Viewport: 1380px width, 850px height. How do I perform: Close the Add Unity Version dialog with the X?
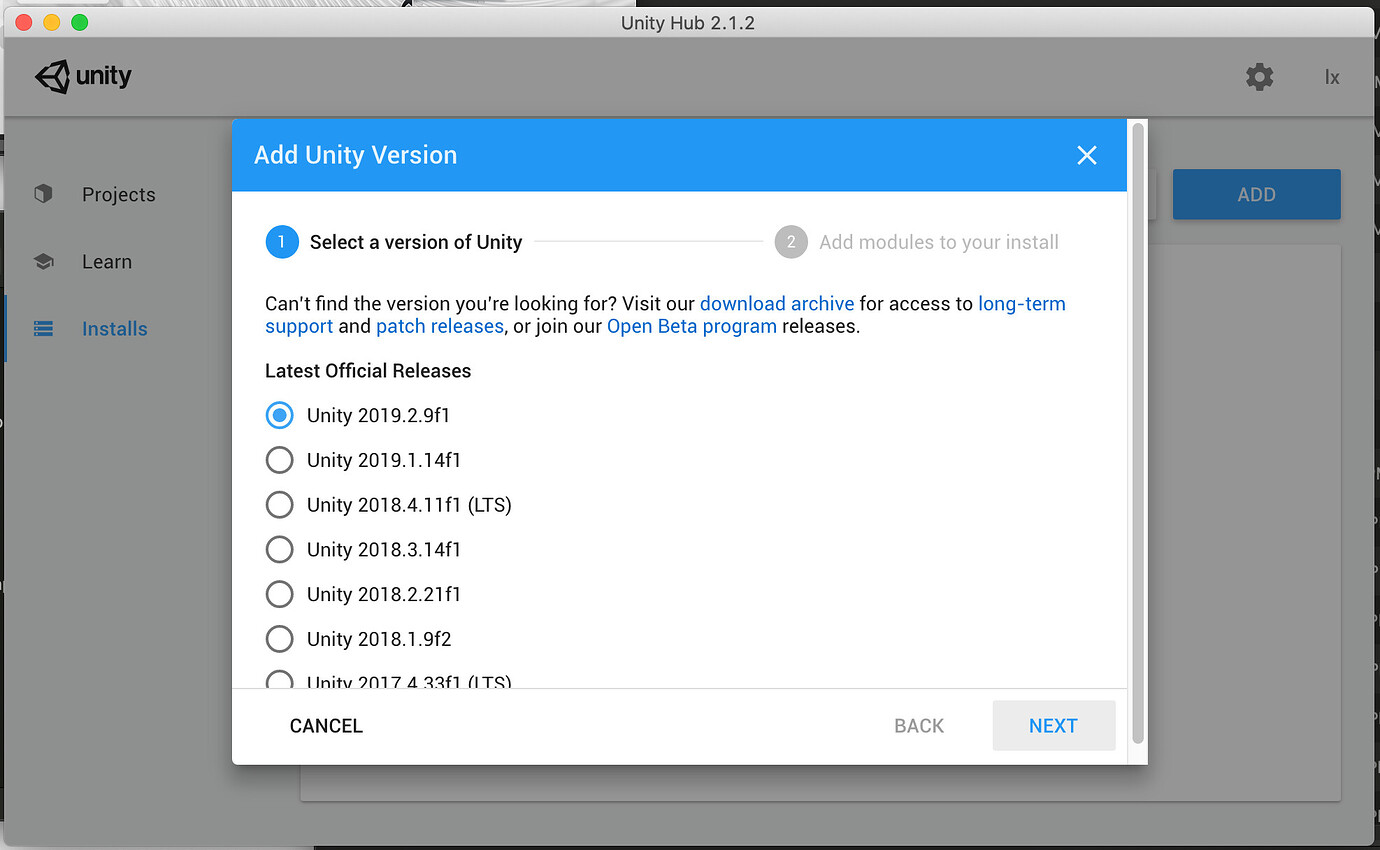point(1087,155)
